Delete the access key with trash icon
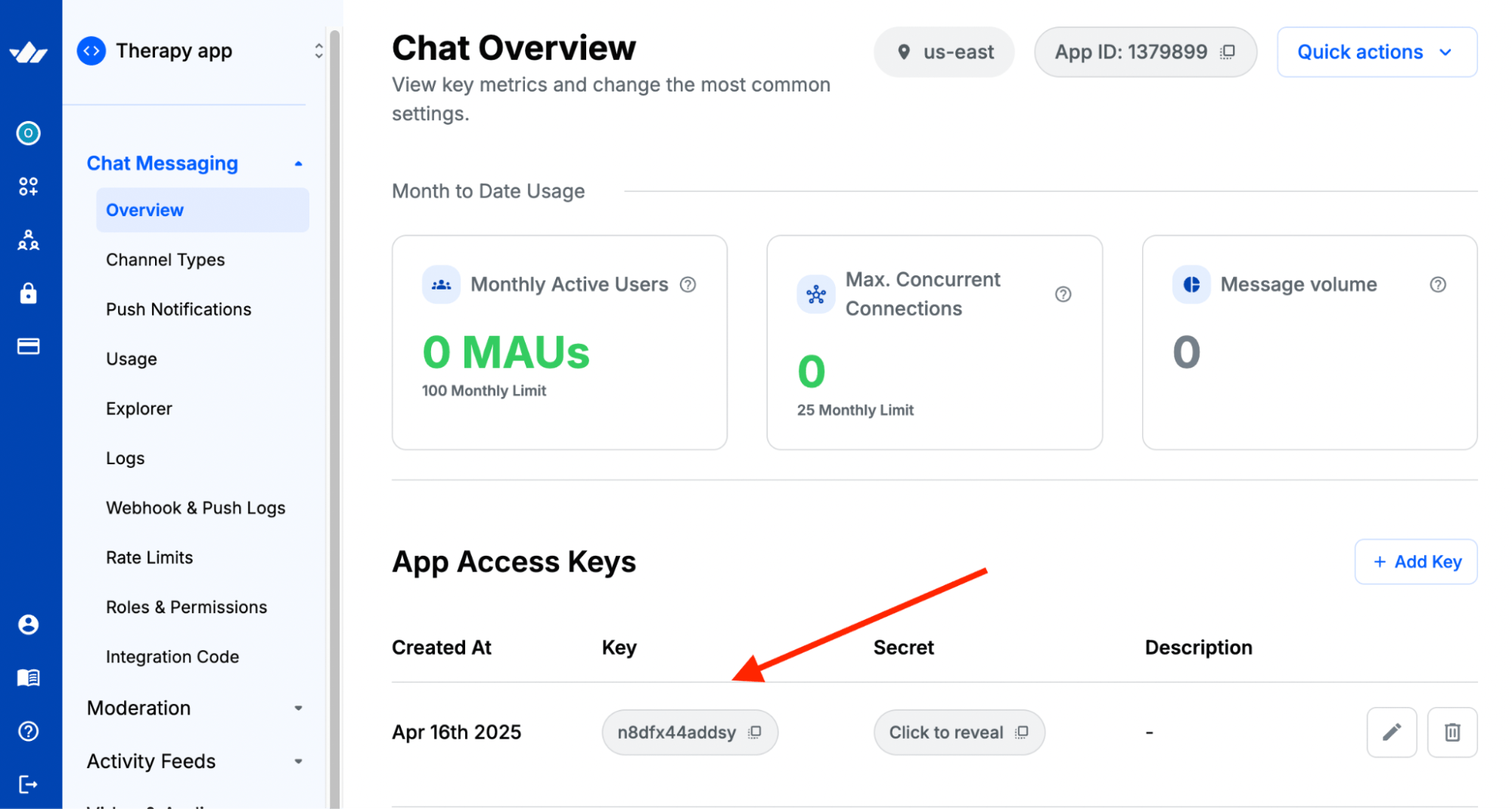1512x809 pixels. click(1451, 732)
